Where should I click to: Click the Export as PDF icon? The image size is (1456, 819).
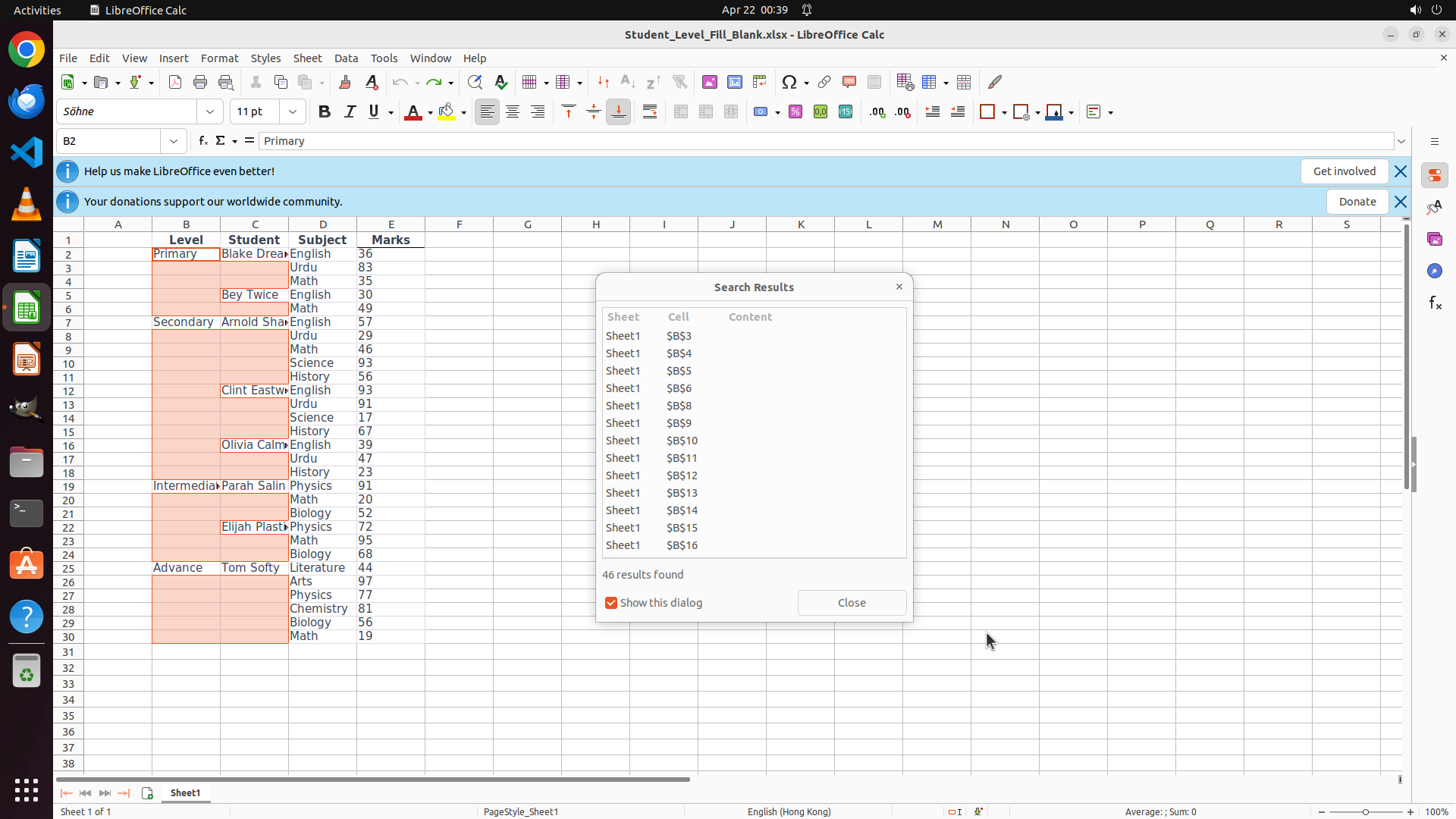(x=175, y=82)
